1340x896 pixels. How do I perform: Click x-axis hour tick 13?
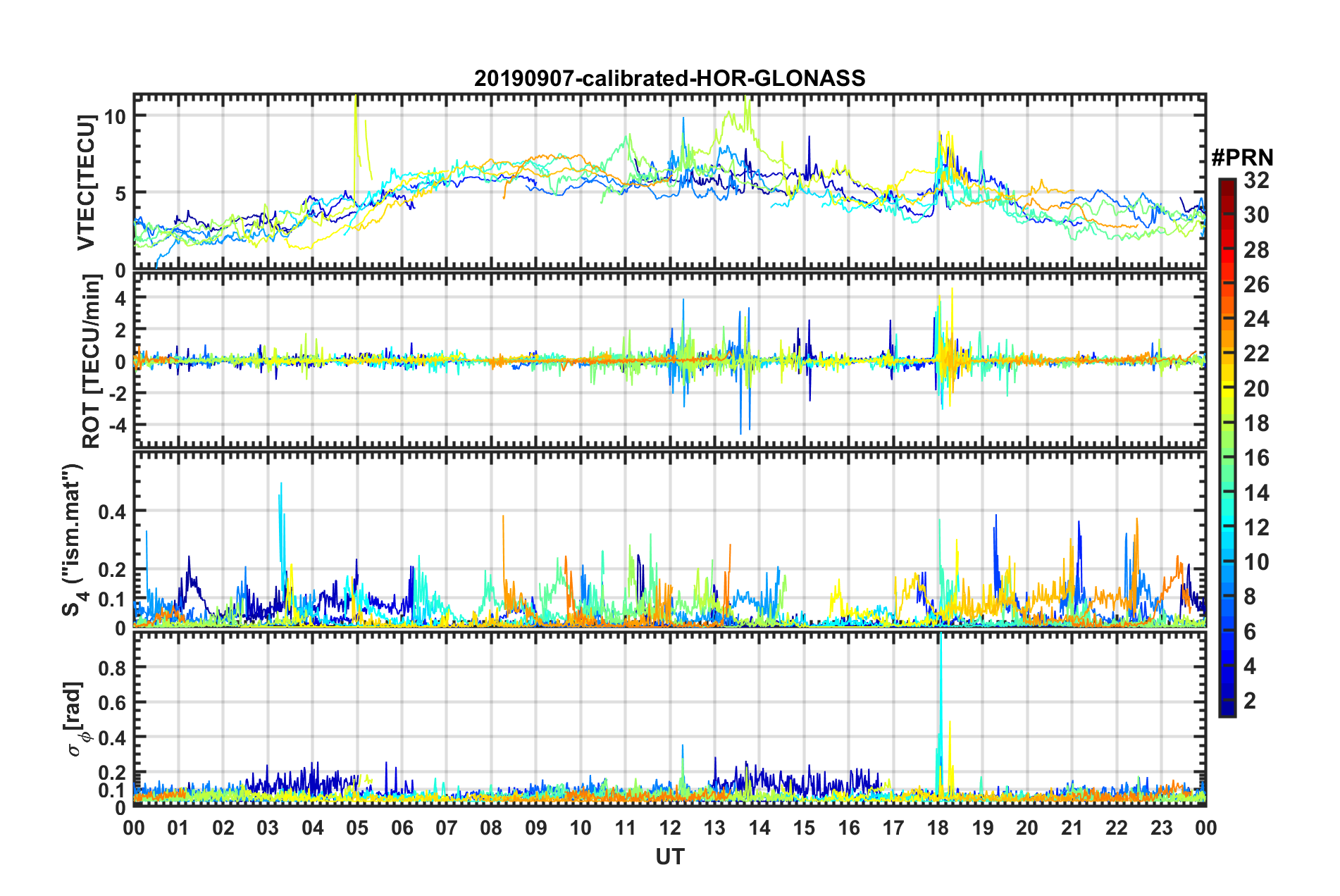pyautogui.click(x=714, y=828)
